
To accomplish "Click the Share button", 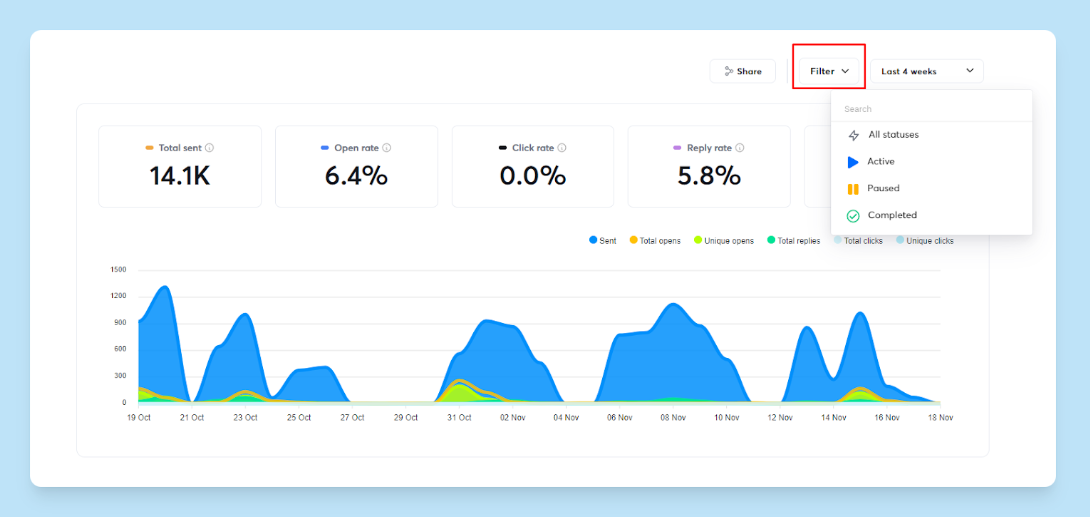I will point(743,71).
